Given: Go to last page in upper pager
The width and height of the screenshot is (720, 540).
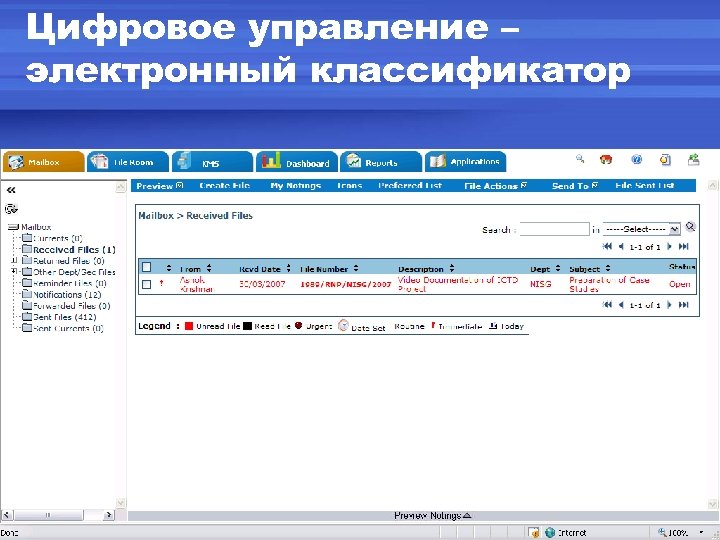Looking at the screenshot, I should [x=684, y=247].
